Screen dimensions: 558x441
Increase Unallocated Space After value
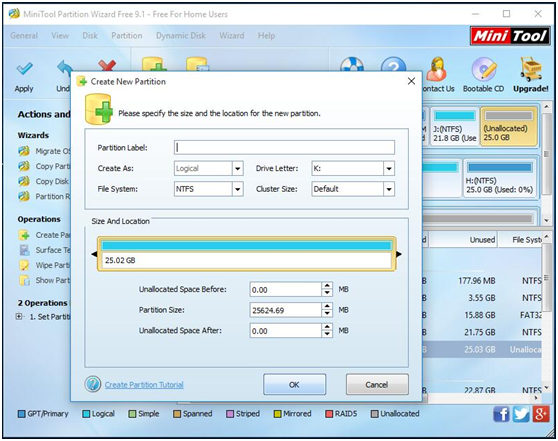[x=327, y=327]
